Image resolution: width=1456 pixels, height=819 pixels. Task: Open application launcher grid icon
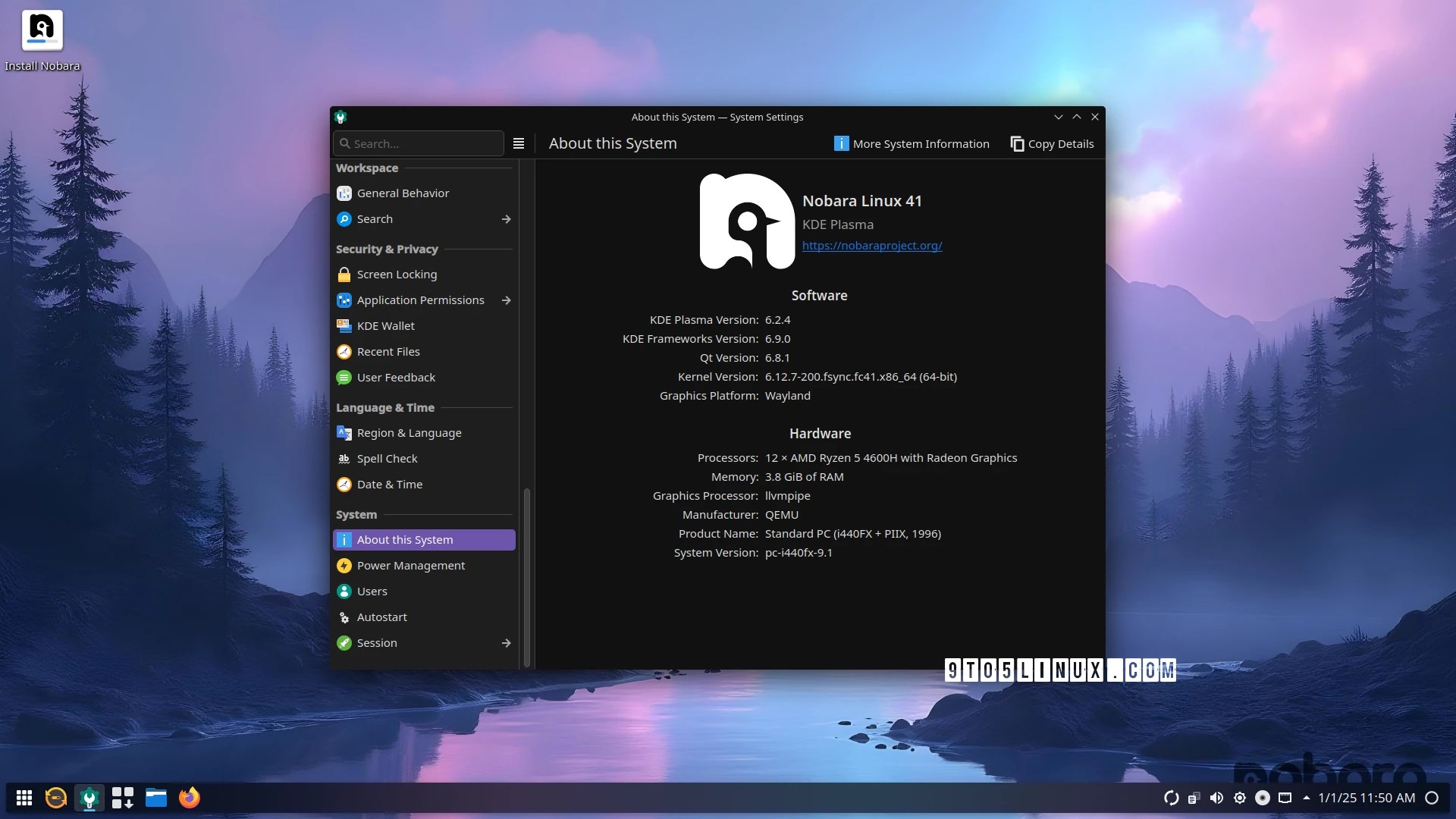click(x=24, y=798)
